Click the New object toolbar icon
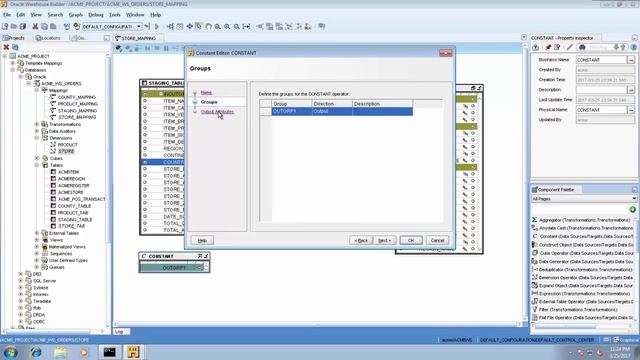 5,27
